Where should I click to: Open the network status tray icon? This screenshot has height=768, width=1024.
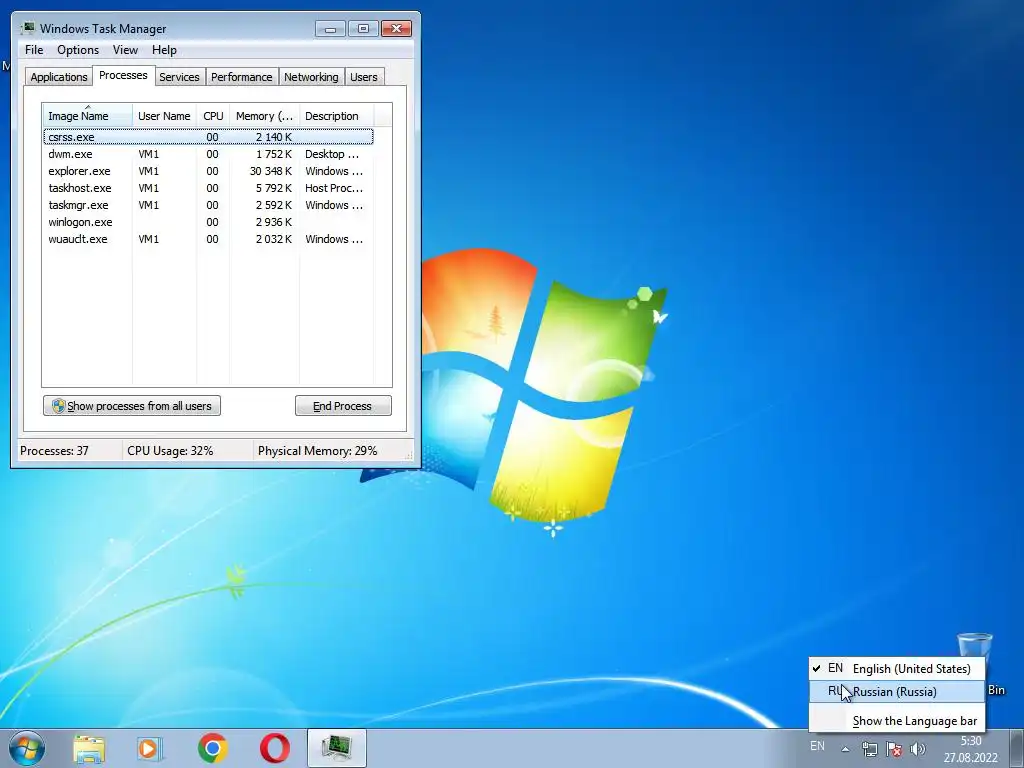pyautogui.click(x=869, y=749)
